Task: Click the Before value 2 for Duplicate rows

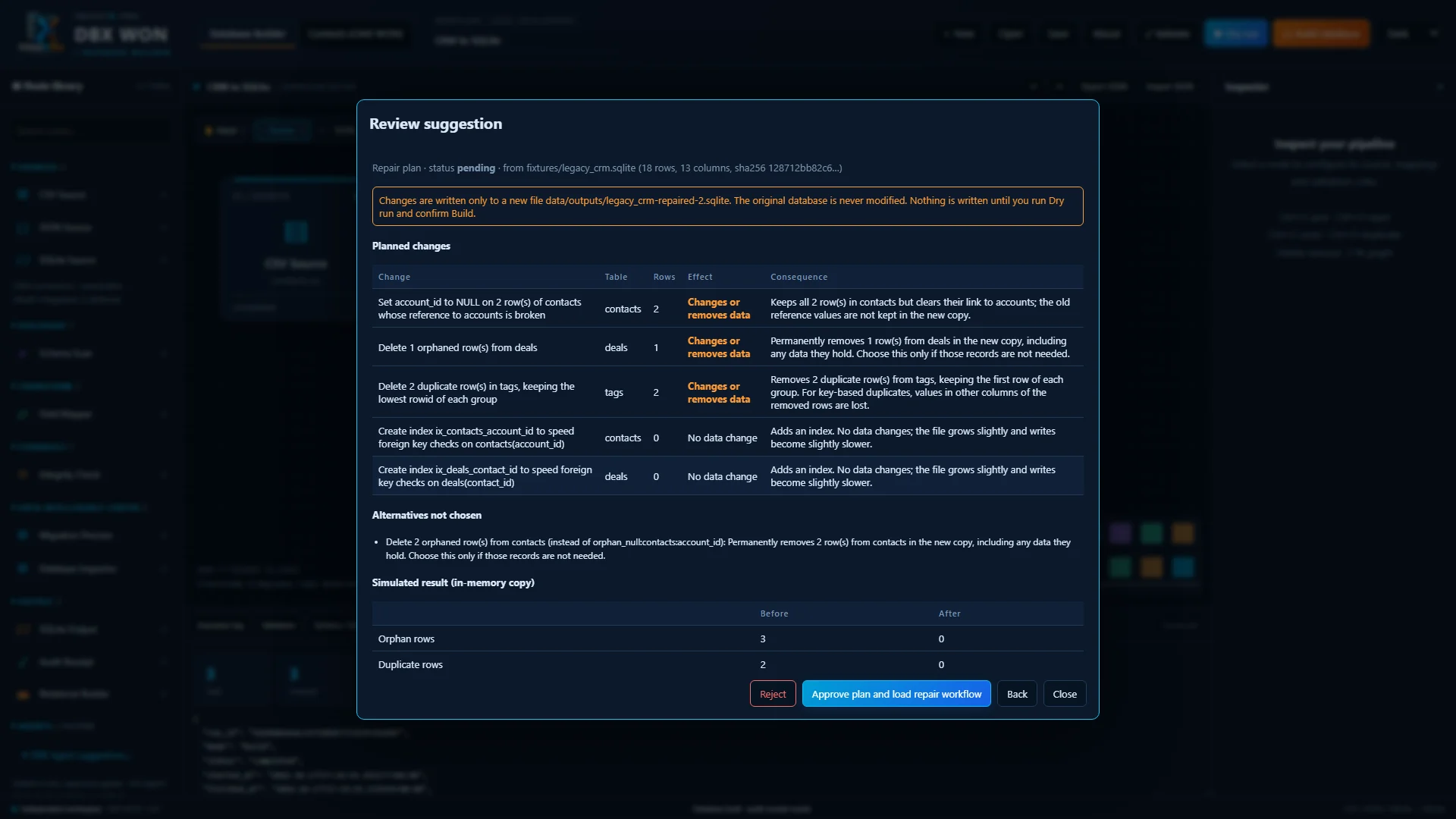Action: (763, 664)
